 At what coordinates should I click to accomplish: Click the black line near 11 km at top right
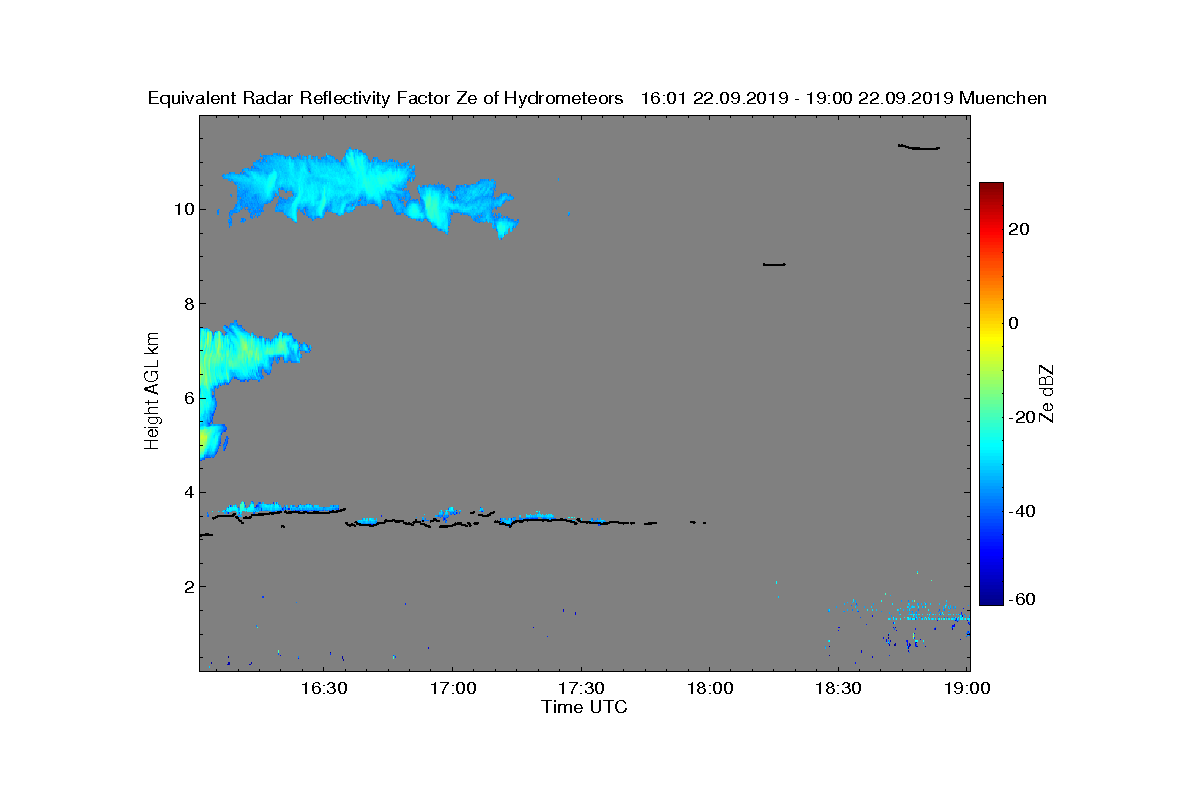tap(919, 147)
